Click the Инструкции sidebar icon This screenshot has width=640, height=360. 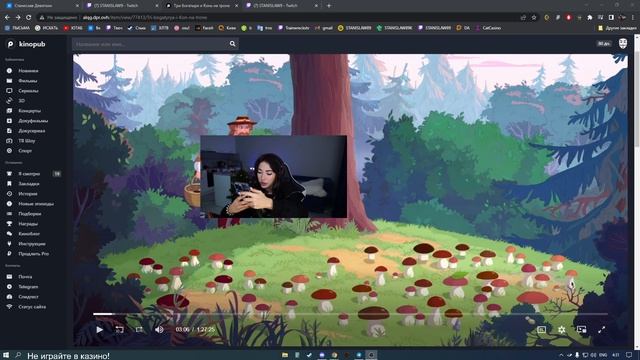9,244
